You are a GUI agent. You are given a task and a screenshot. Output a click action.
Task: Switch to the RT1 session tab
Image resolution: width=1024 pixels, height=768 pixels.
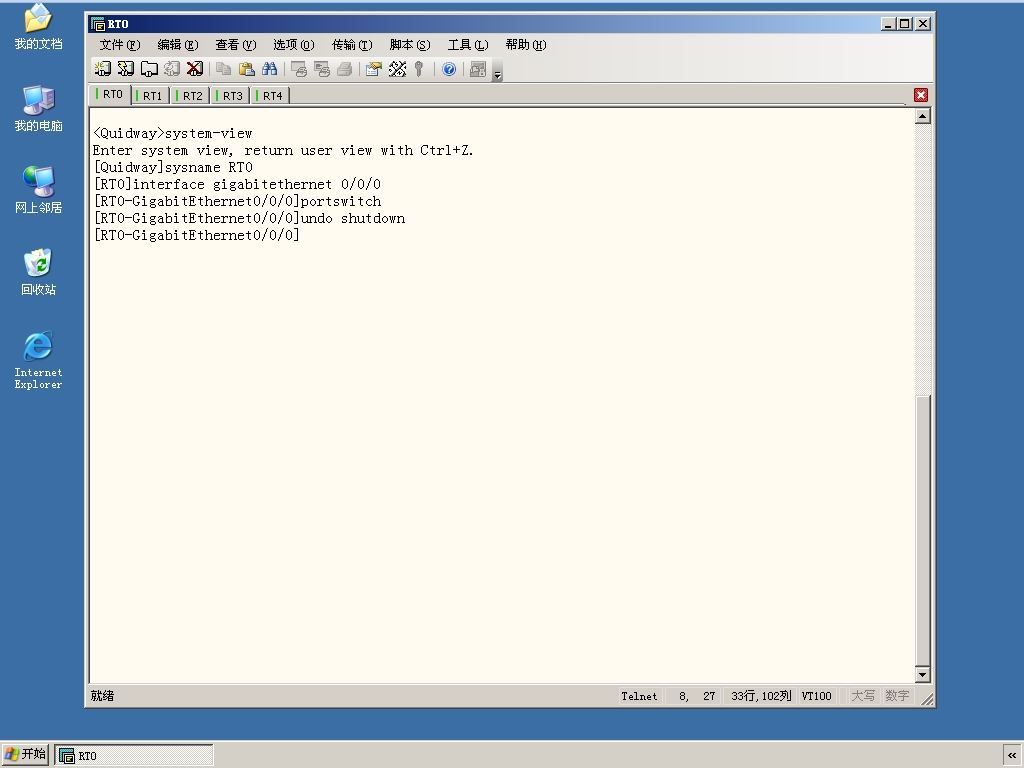[x=151, y=95]
